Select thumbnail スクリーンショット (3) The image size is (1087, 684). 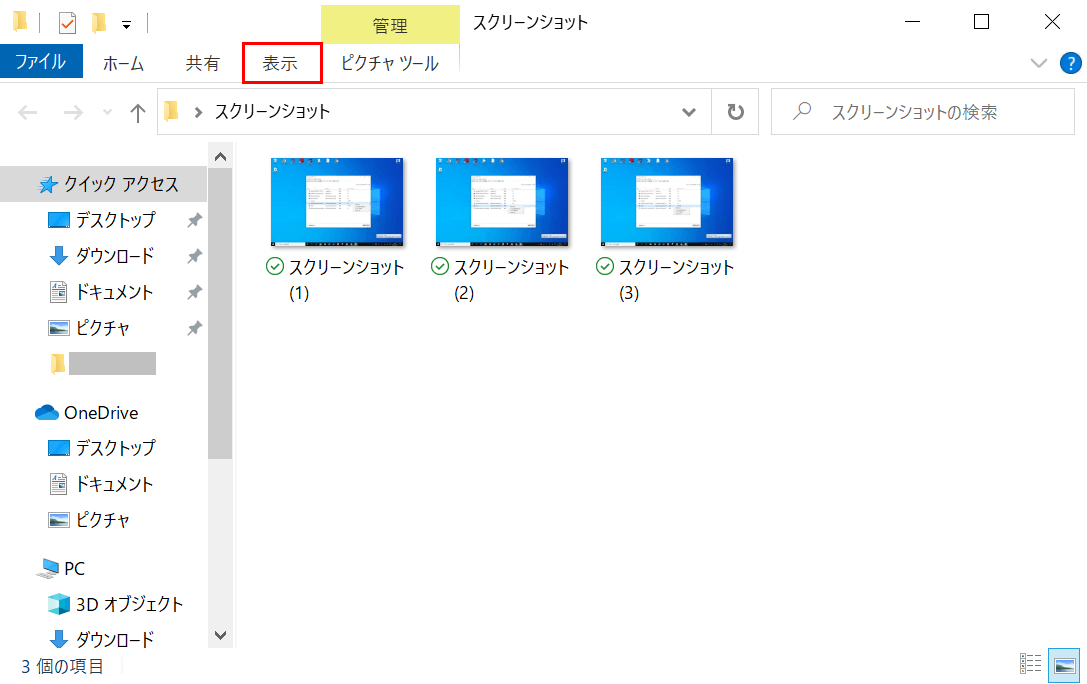coord(667,202)
